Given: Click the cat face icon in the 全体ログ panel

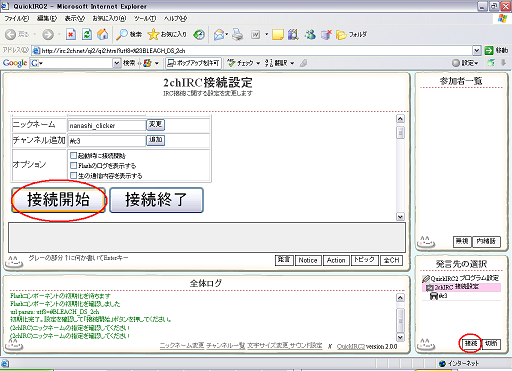Looking at the screenshot, I should coord(13,344).
